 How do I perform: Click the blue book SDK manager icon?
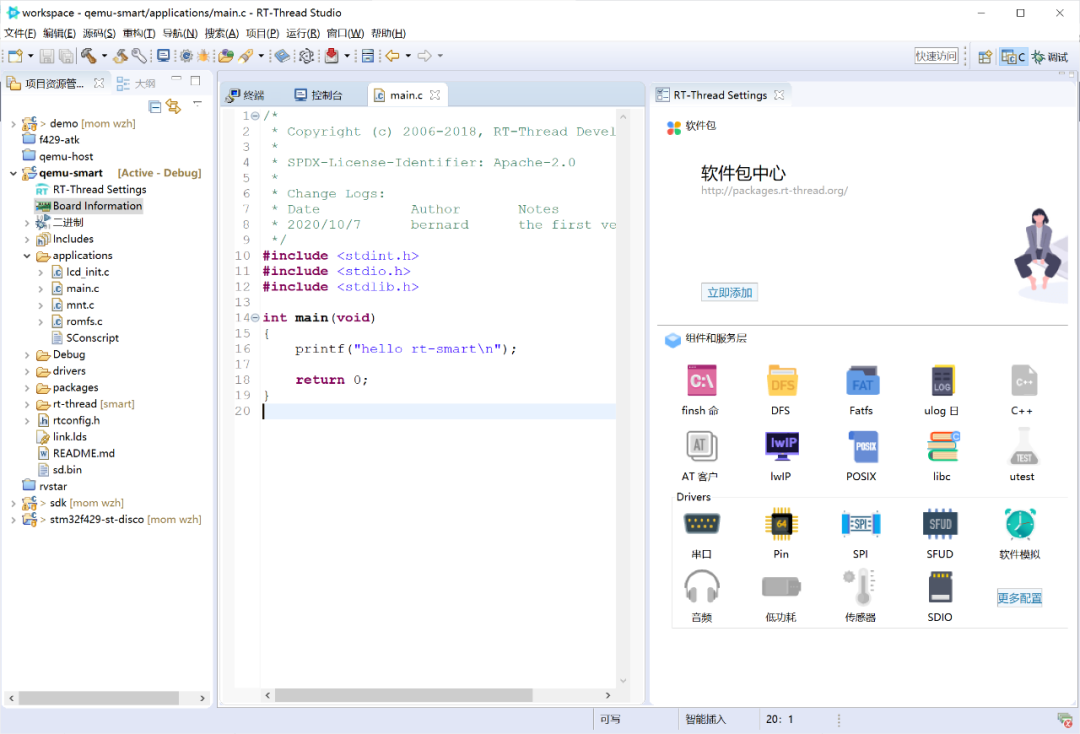pos(282,56)
